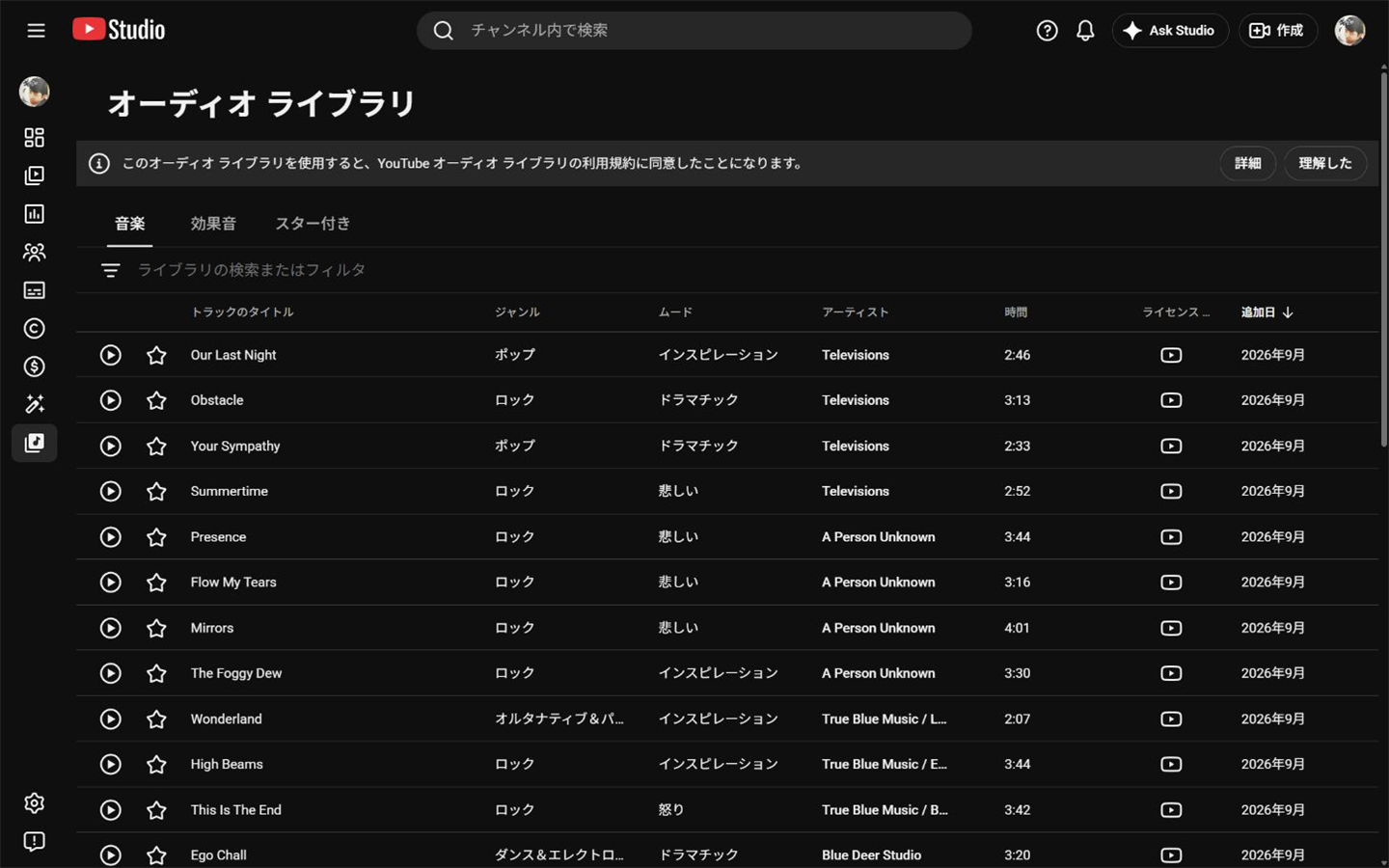Click the license icon for Mirrors

pos(1171,628)
